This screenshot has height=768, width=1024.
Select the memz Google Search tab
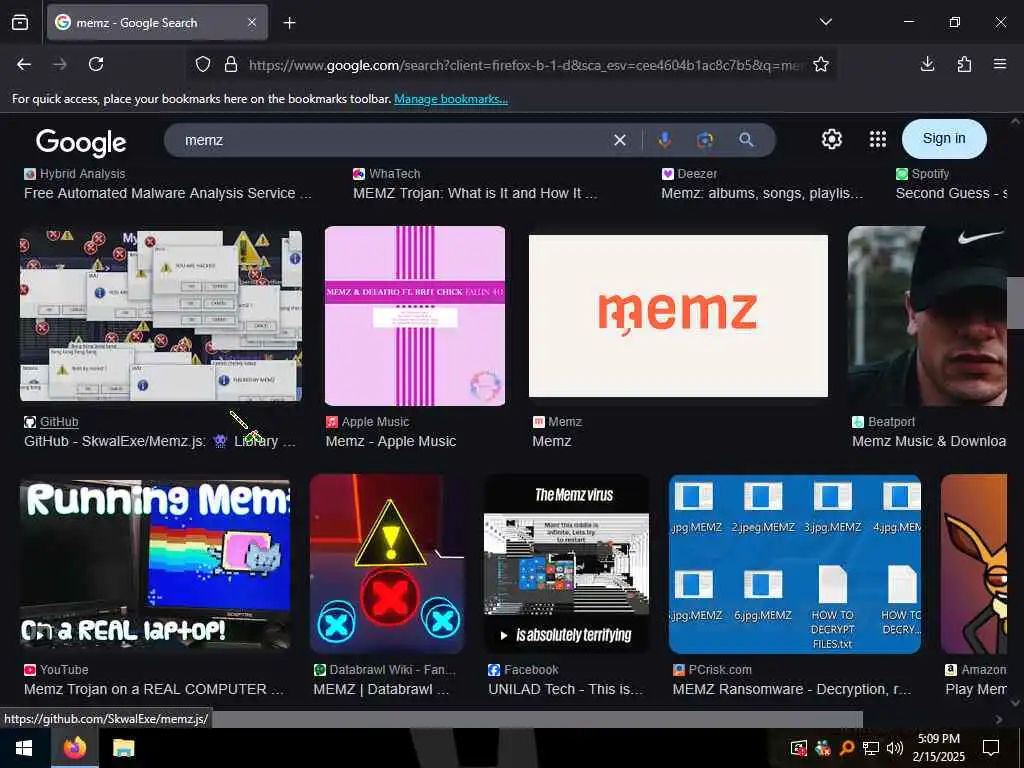tap(157, 23)
